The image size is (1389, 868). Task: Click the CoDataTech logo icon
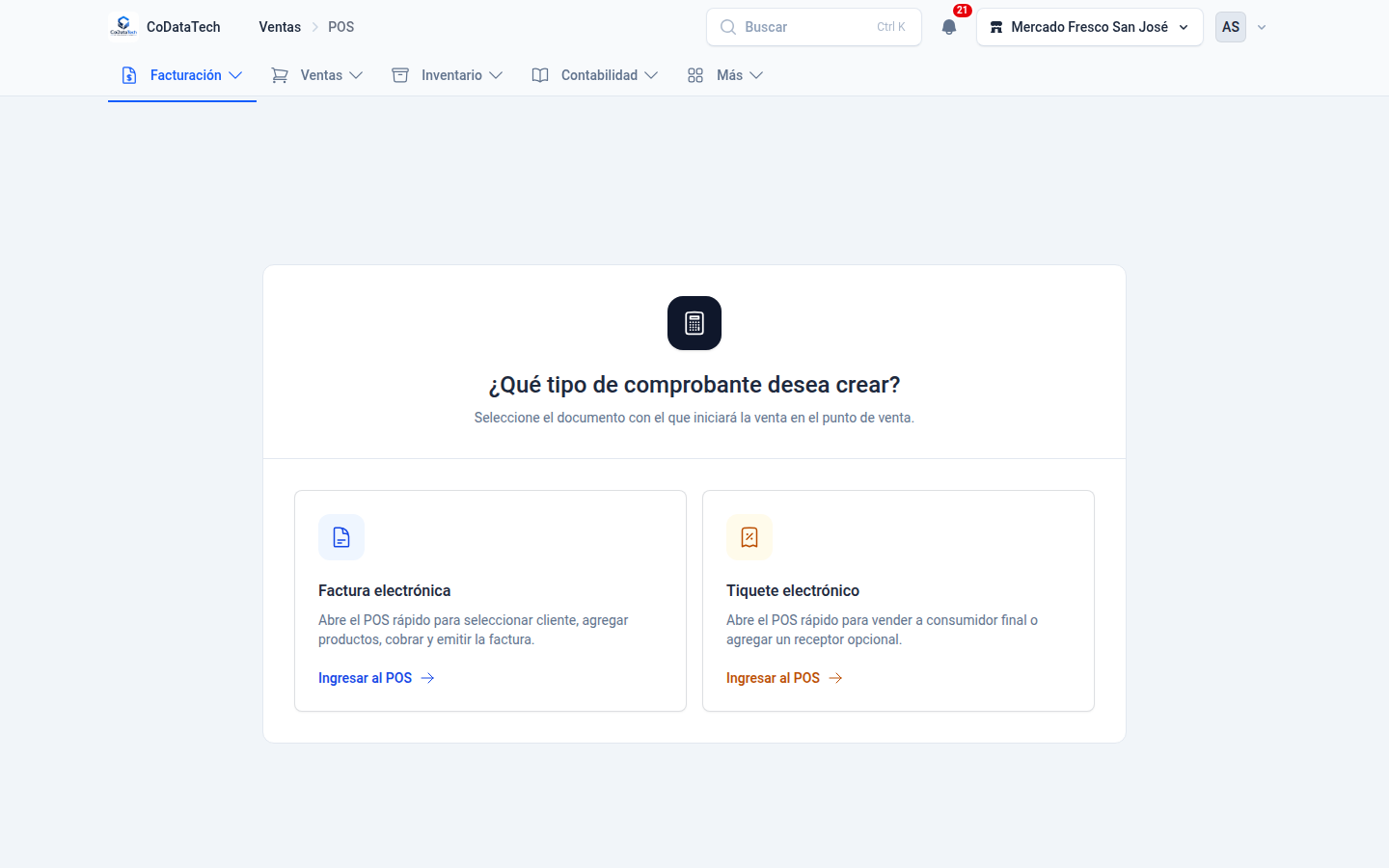tap(123, 27)
